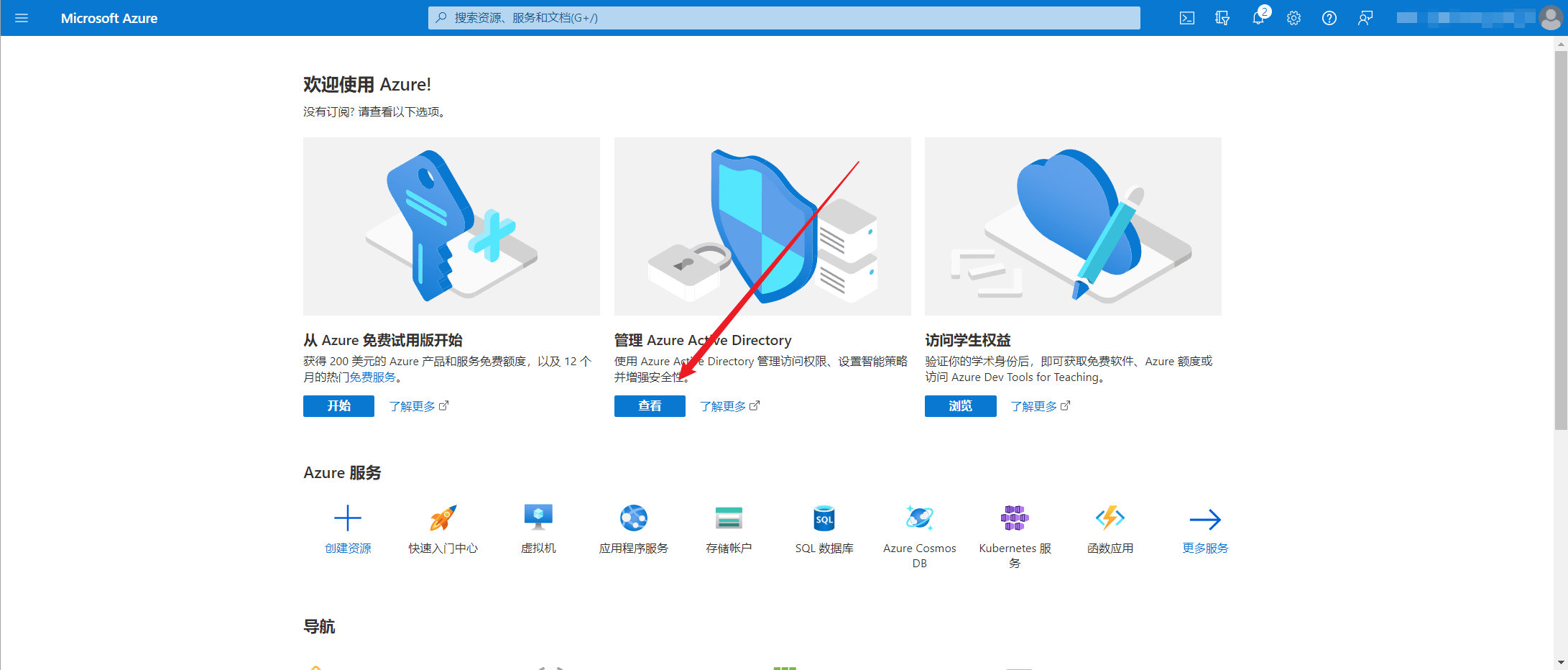
Task: Open the portal hamburger menu
Action: tap(22, 18)
